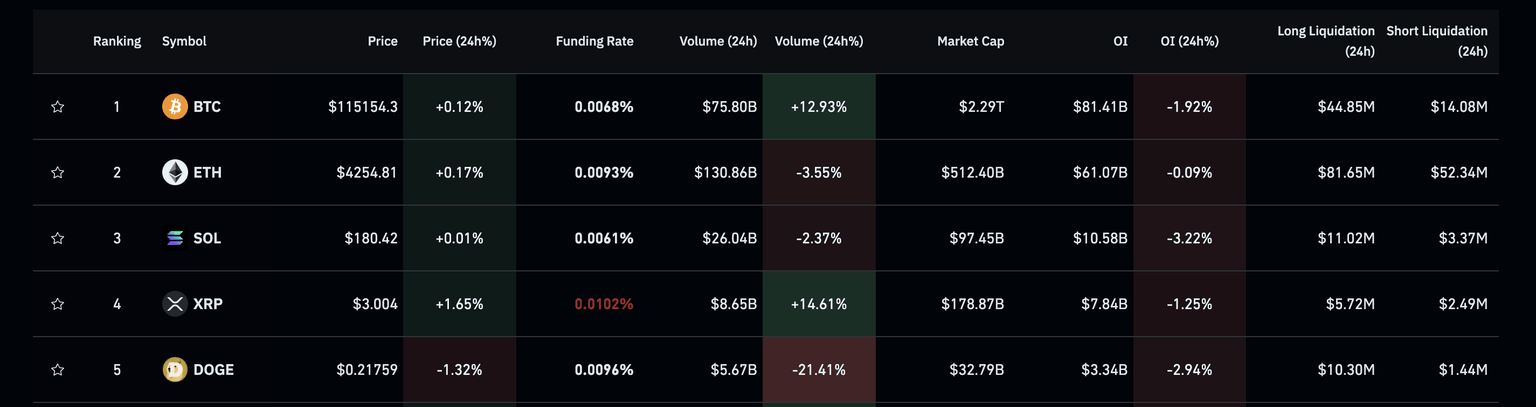Click XRP funding rate value 0.0102%
The width and height of the screenshot is (1536, 407).
coord(603,304)
